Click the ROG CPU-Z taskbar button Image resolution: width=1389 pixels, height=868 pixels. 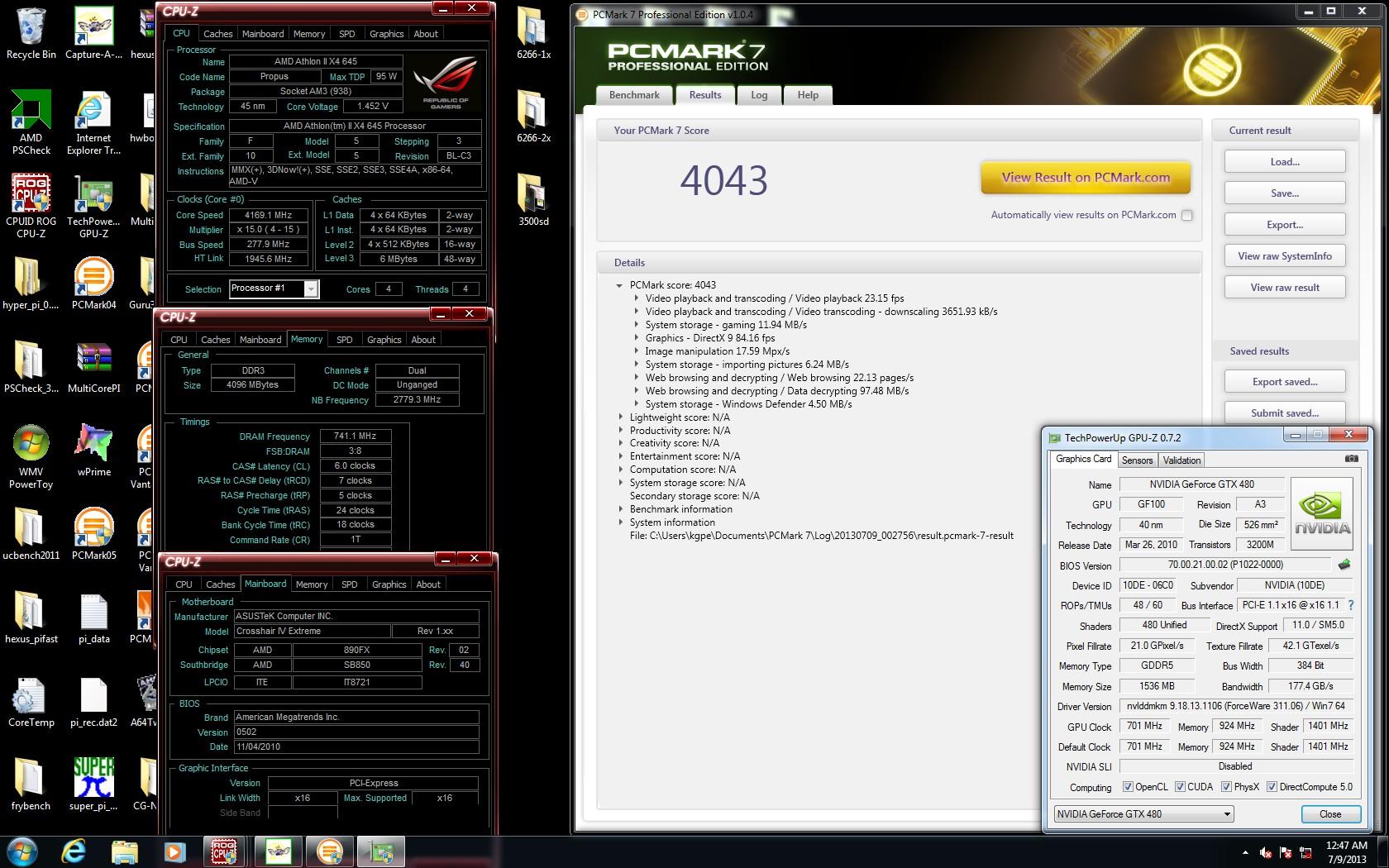225,851
